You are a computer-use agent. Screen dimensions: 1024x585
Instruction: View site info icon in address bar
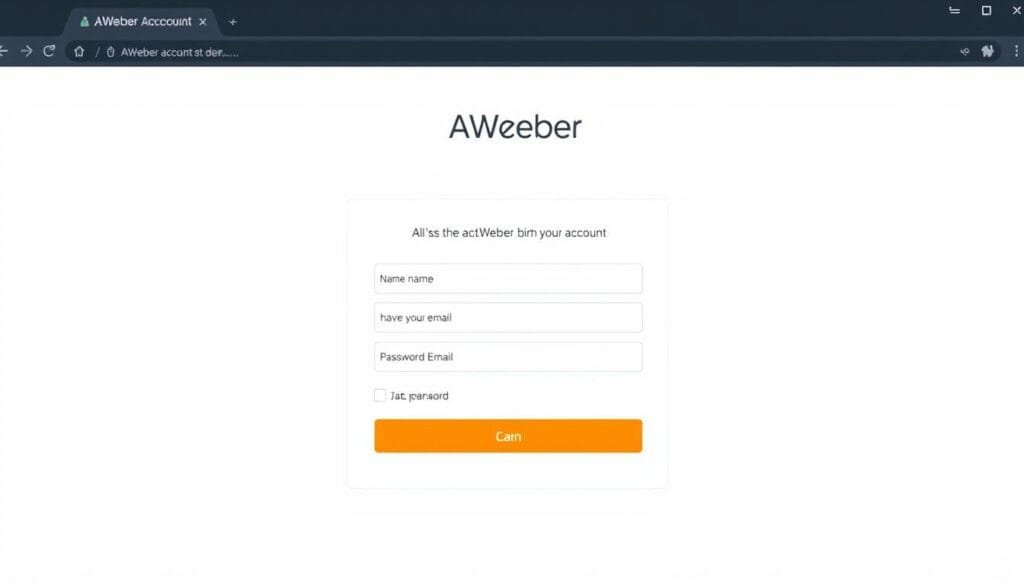(x=110, y=52)
